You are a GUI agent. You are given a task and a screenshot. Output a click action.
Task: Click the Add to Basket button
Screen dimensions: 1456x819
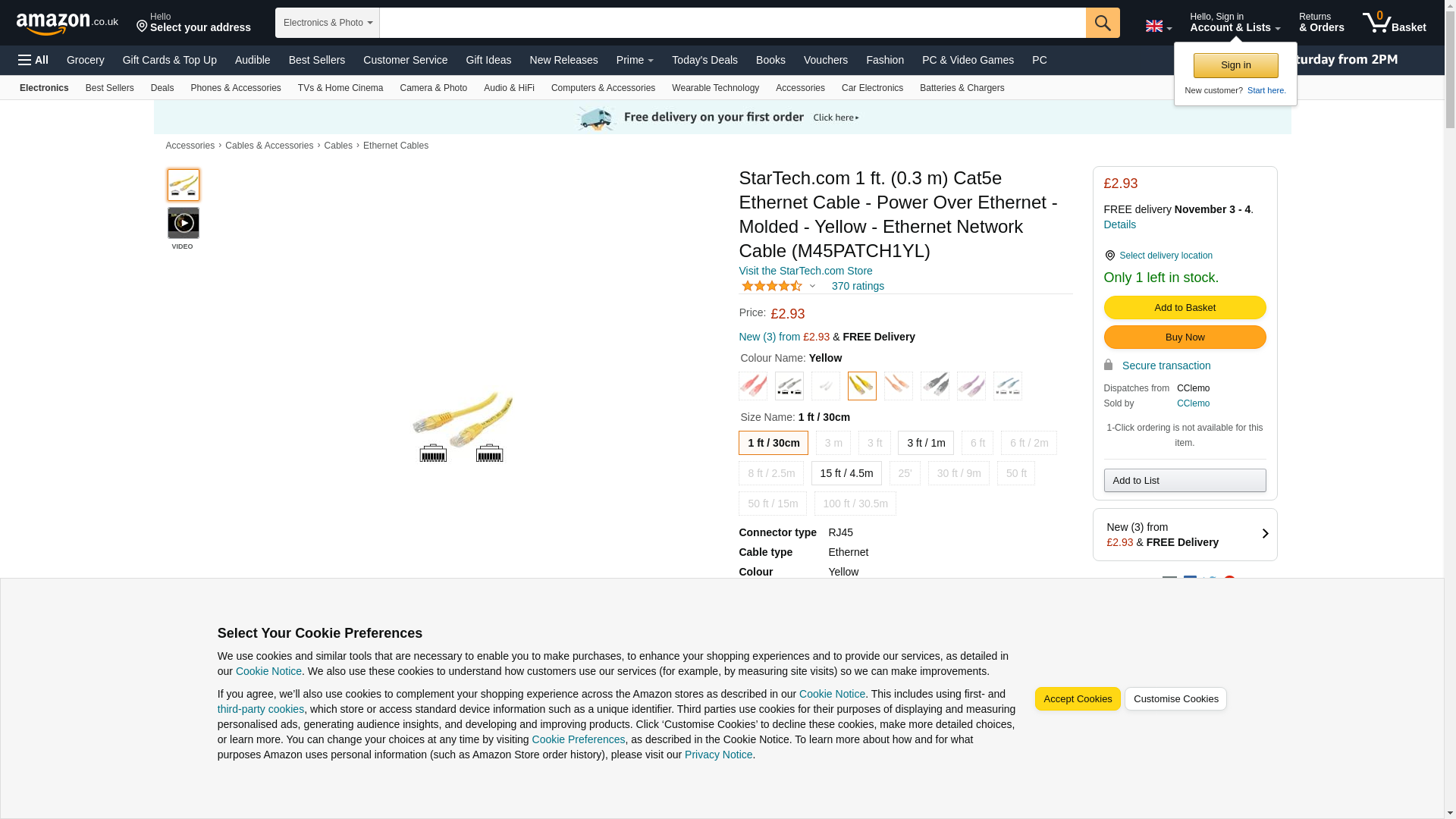tap(1184, 307)
